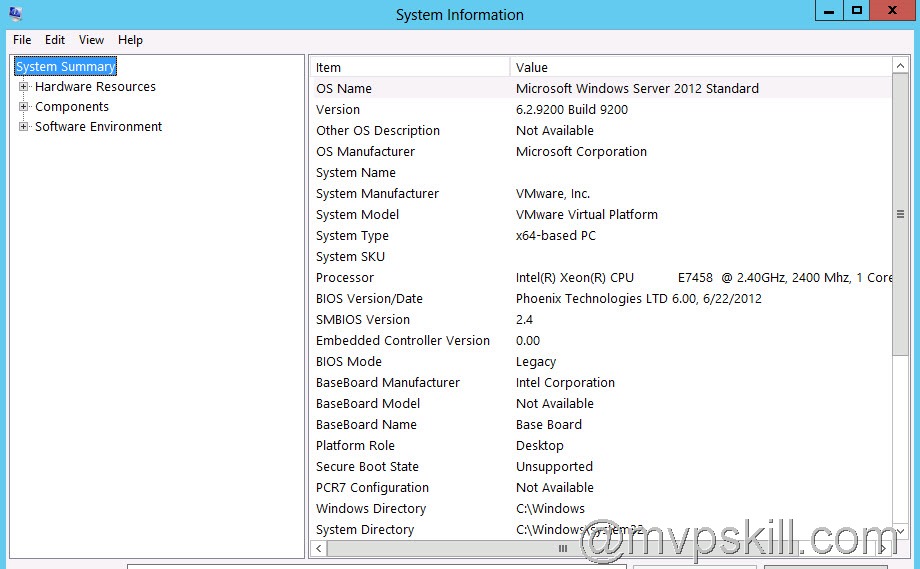Click the horizontal scrollbar thumb
This screenshot has width=920, height=569.
pos(563,548)
